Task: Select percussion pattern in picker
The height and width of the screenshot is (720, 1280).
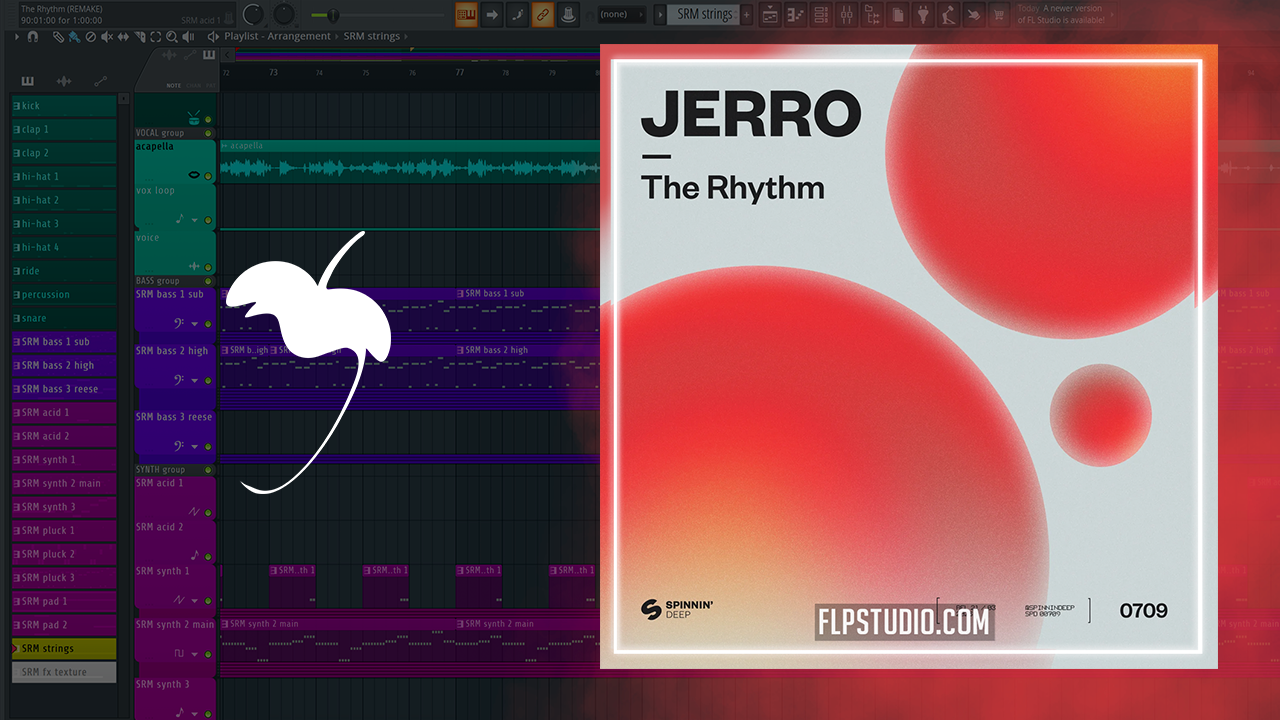Action: (65, 294)
